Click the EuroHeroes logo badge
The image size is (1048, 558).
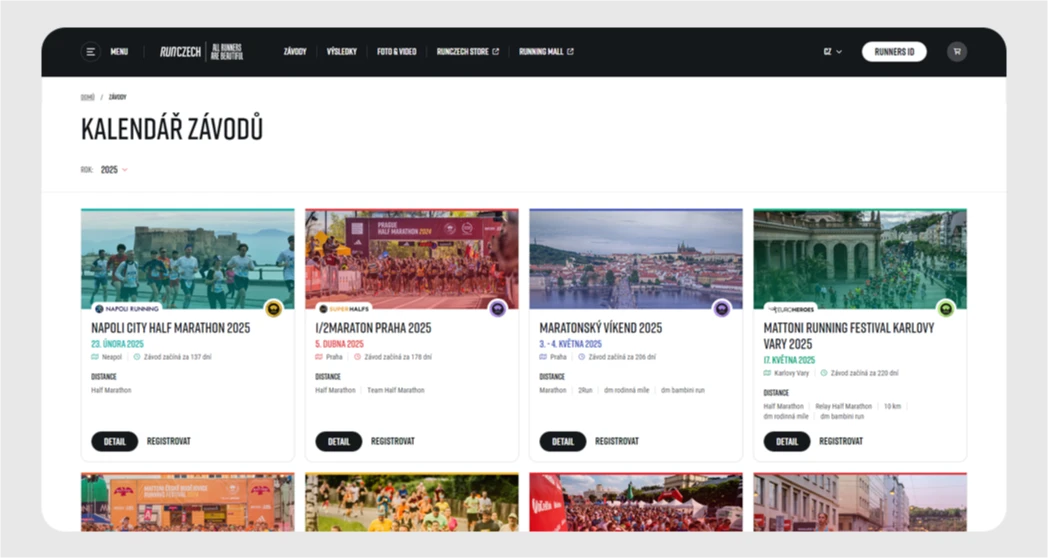(x=791, y=309)
